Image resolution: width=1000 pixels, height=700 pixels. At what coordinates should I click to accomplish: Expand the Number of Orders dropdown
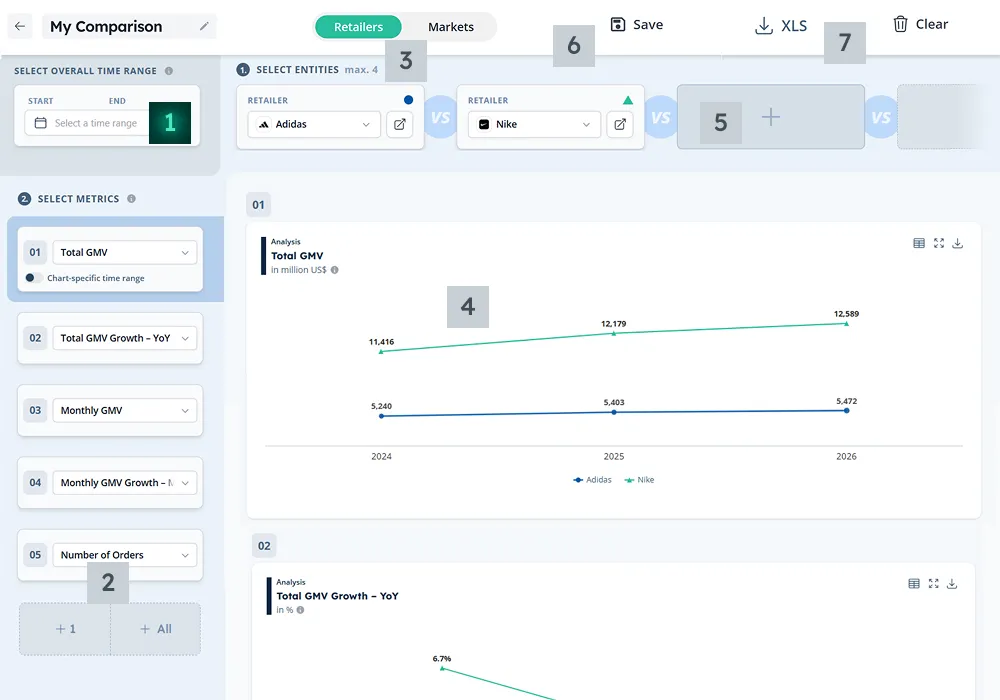coord(124,555)
